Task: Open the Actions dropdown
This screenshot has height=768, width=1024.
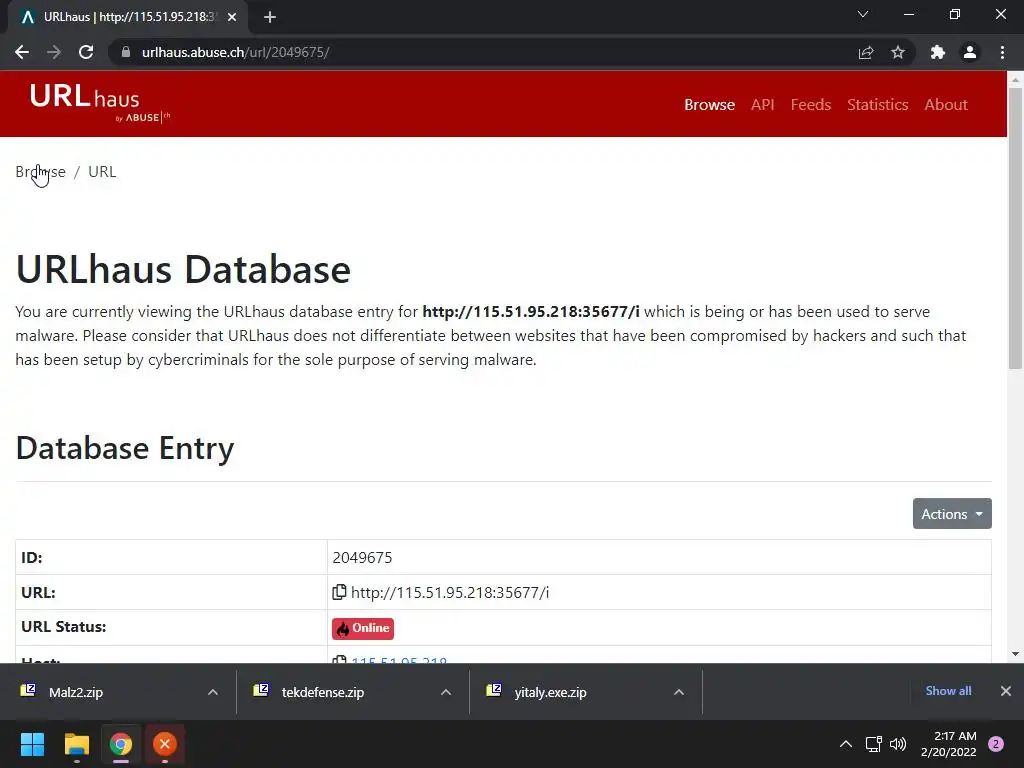Action: coord(952,514)
